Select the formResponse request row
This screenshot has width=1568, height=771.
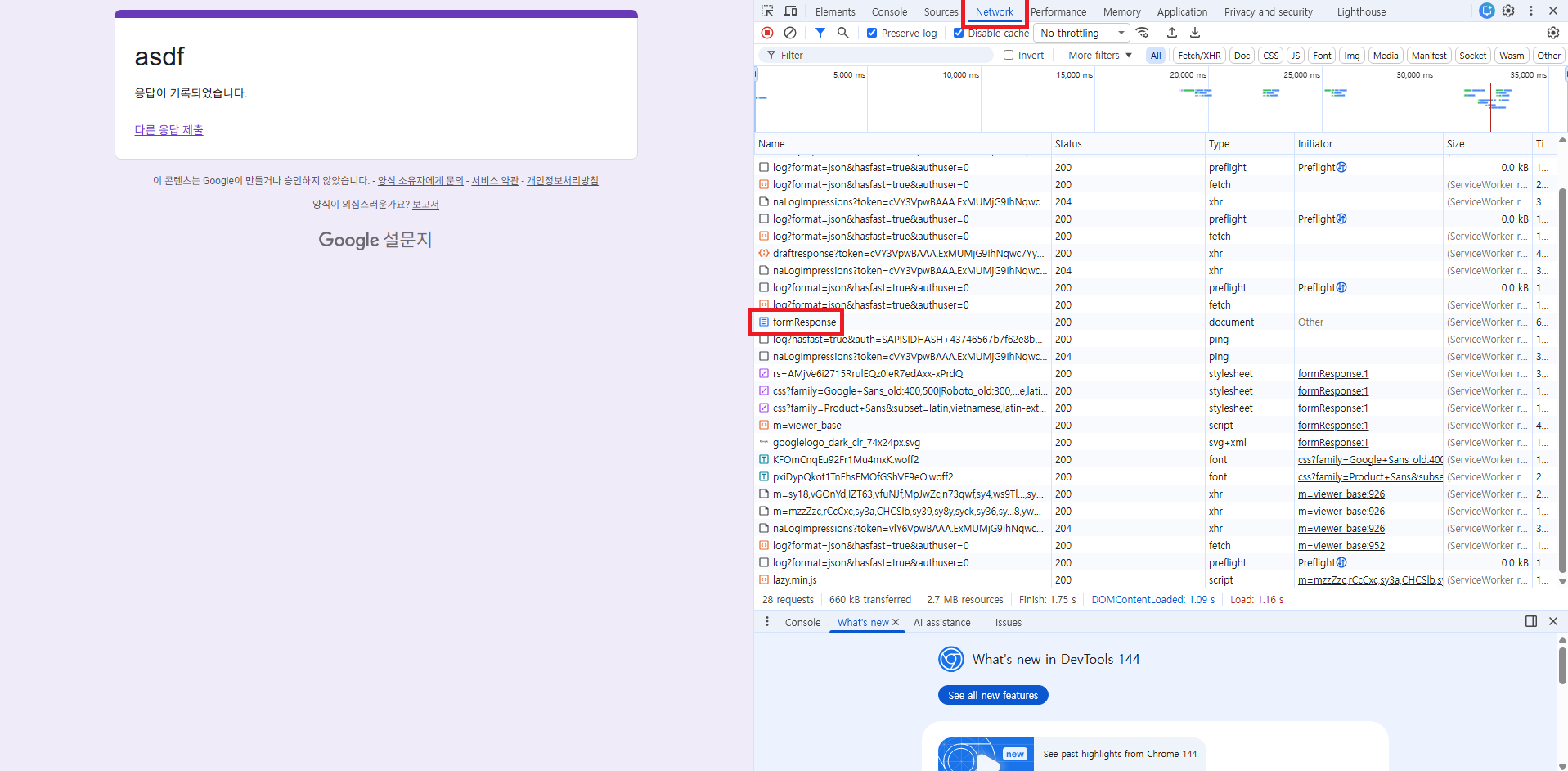[x=804, y=322]
